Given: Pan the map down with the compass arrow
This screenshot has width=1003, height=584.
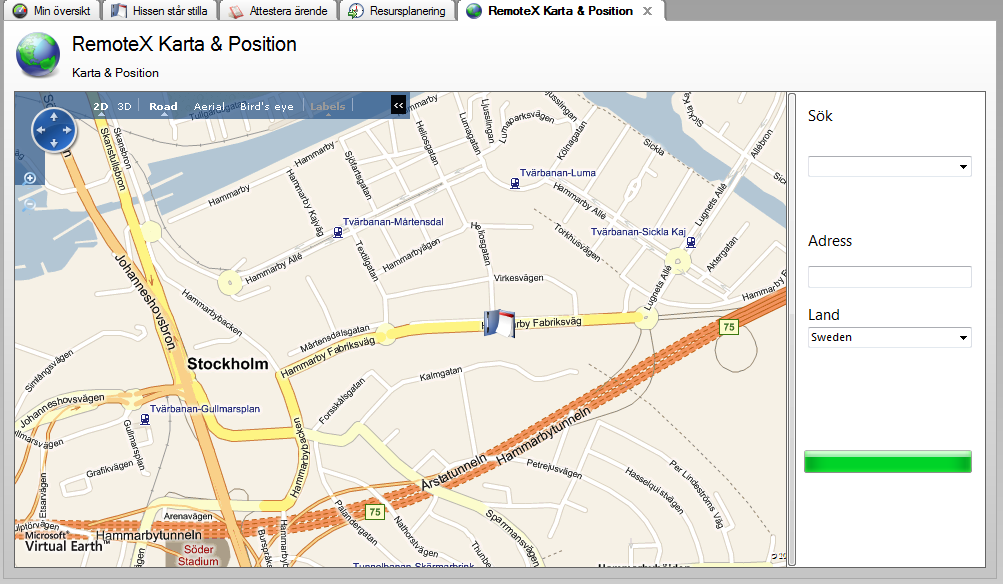Looking at the screenshot, I should click(x=54, y=143).
